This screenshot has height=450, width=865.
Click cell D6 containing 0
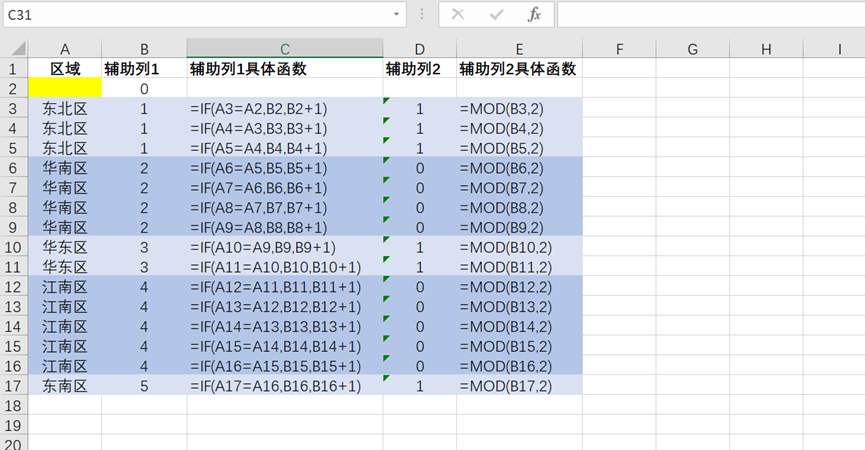tap(420, 168)
